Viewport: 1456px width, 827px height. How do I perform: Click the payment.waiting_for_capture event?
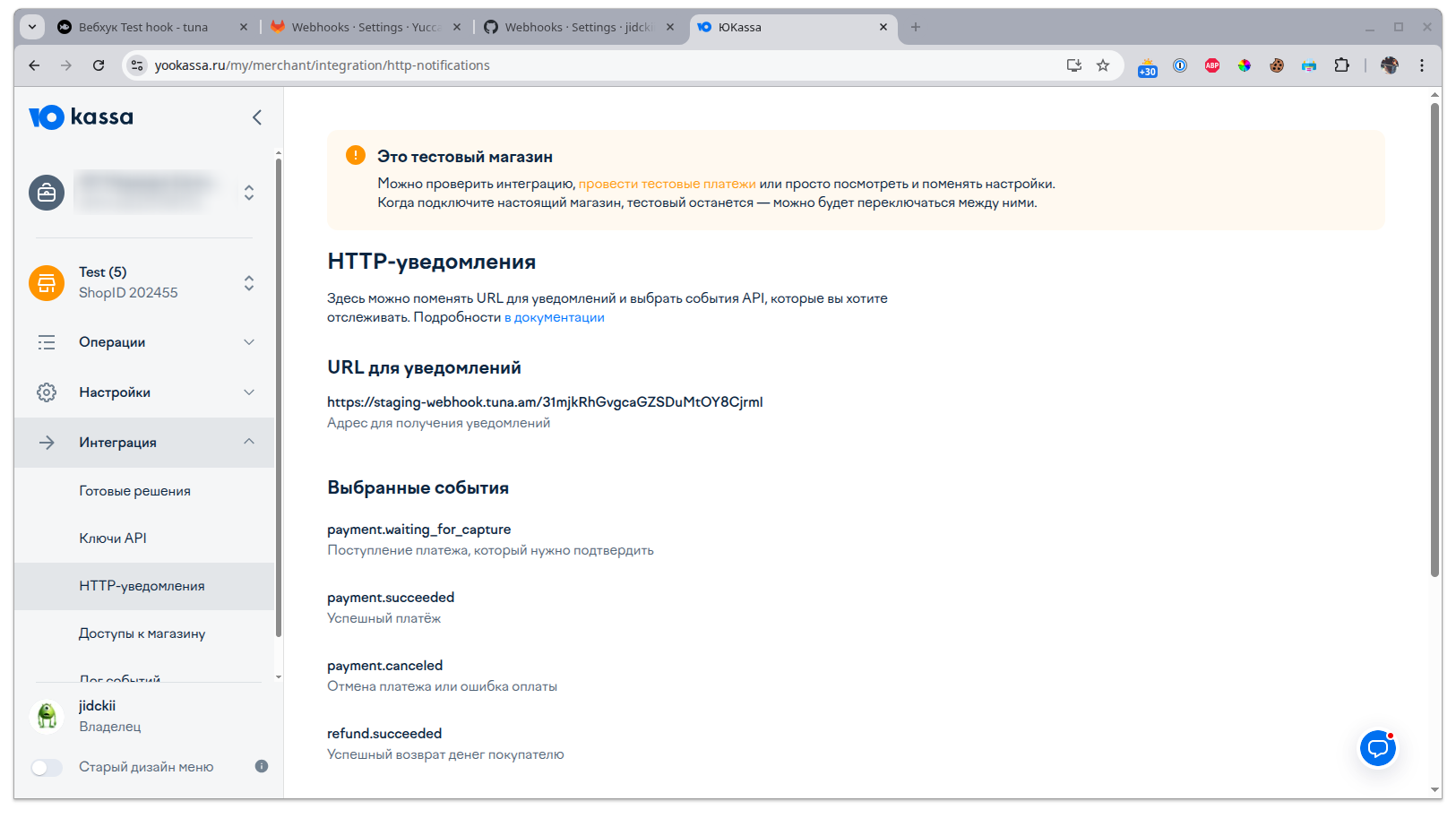[x=418, y=530]
